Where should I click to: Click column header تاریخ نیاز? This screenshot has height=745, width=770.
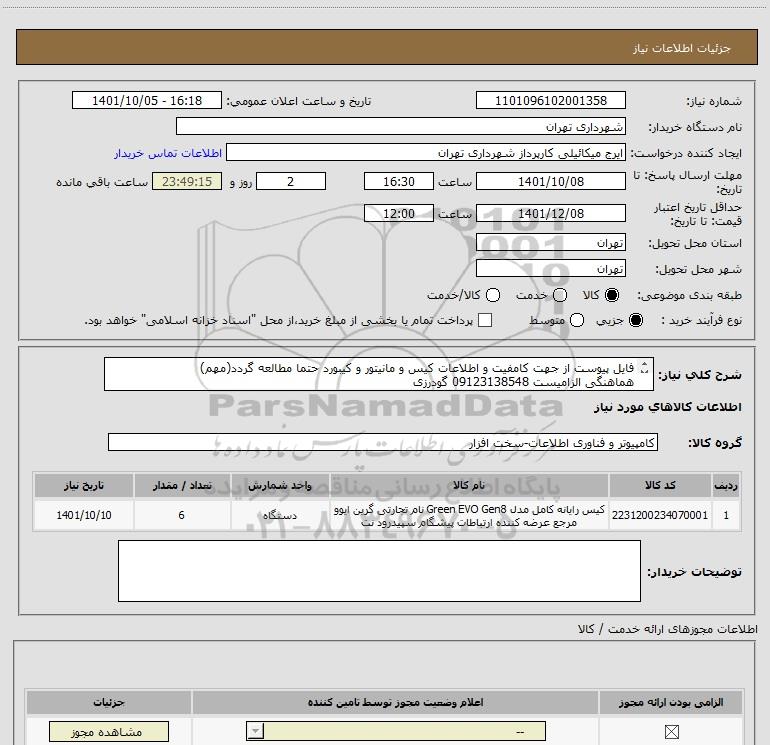pos(83,485)
